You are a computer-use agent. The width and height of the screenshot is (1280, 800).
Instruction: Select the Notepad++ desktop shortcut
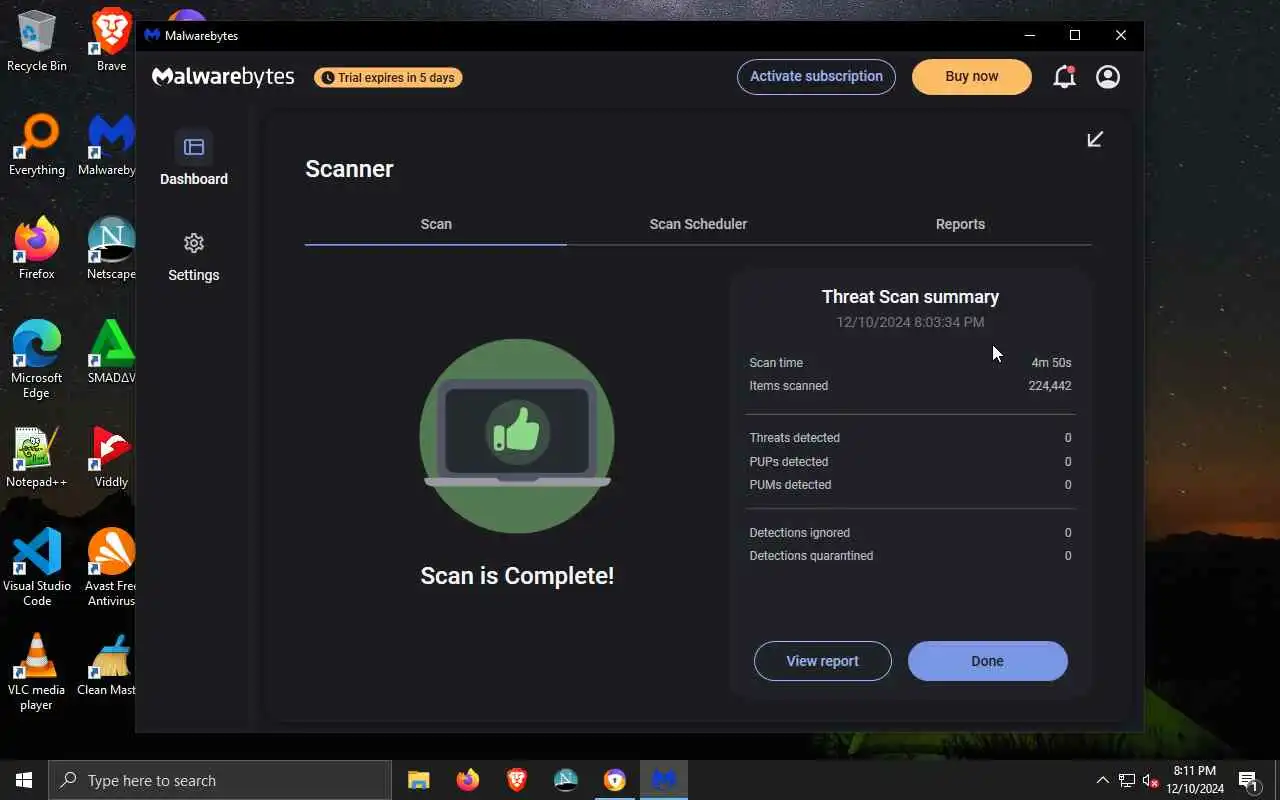click(x=37, y=457)
